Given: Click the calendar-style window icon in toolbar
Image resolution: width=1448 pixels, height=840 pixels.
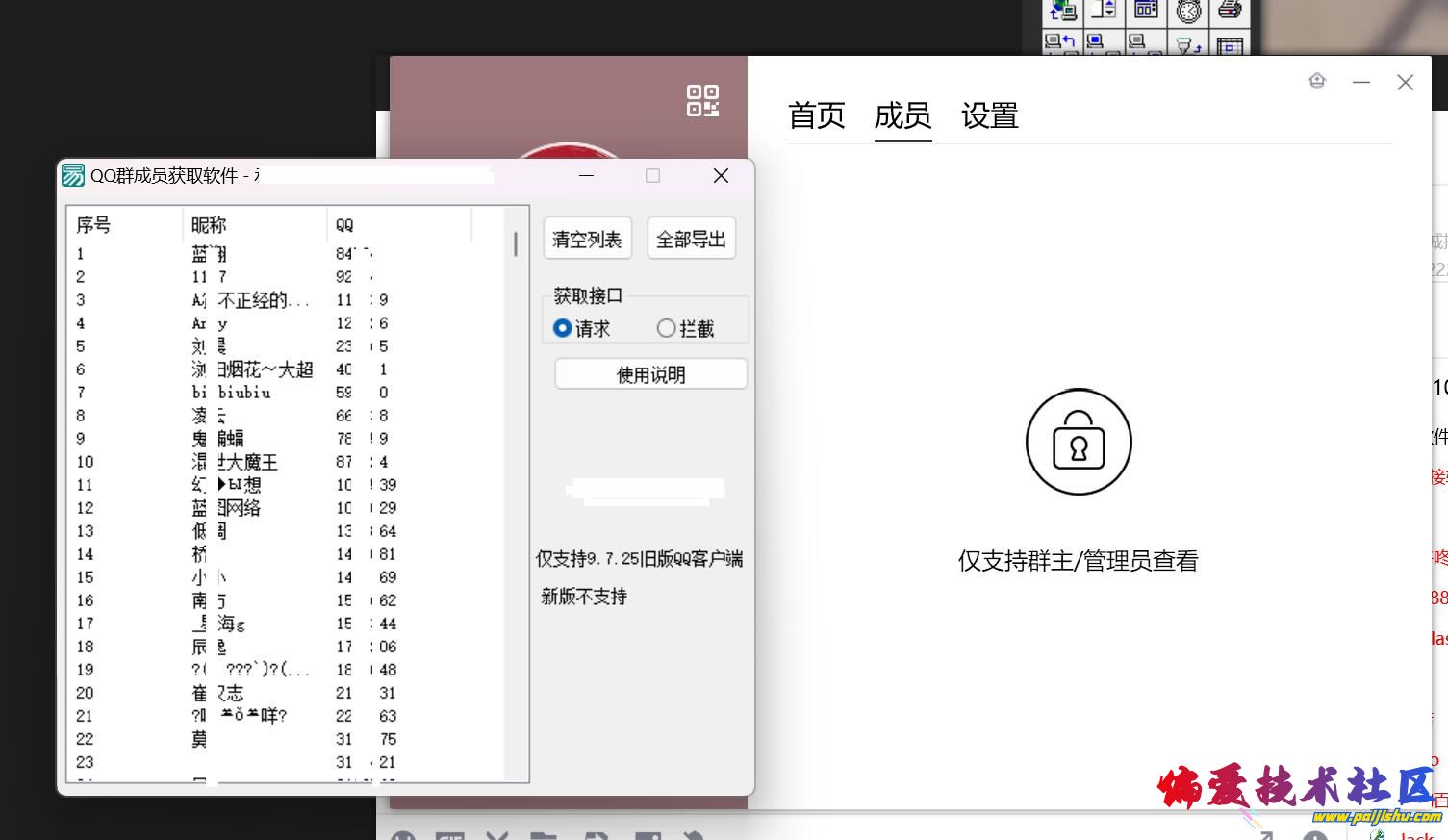Looking at the screenshot, I should click(x=1145, y=11).
